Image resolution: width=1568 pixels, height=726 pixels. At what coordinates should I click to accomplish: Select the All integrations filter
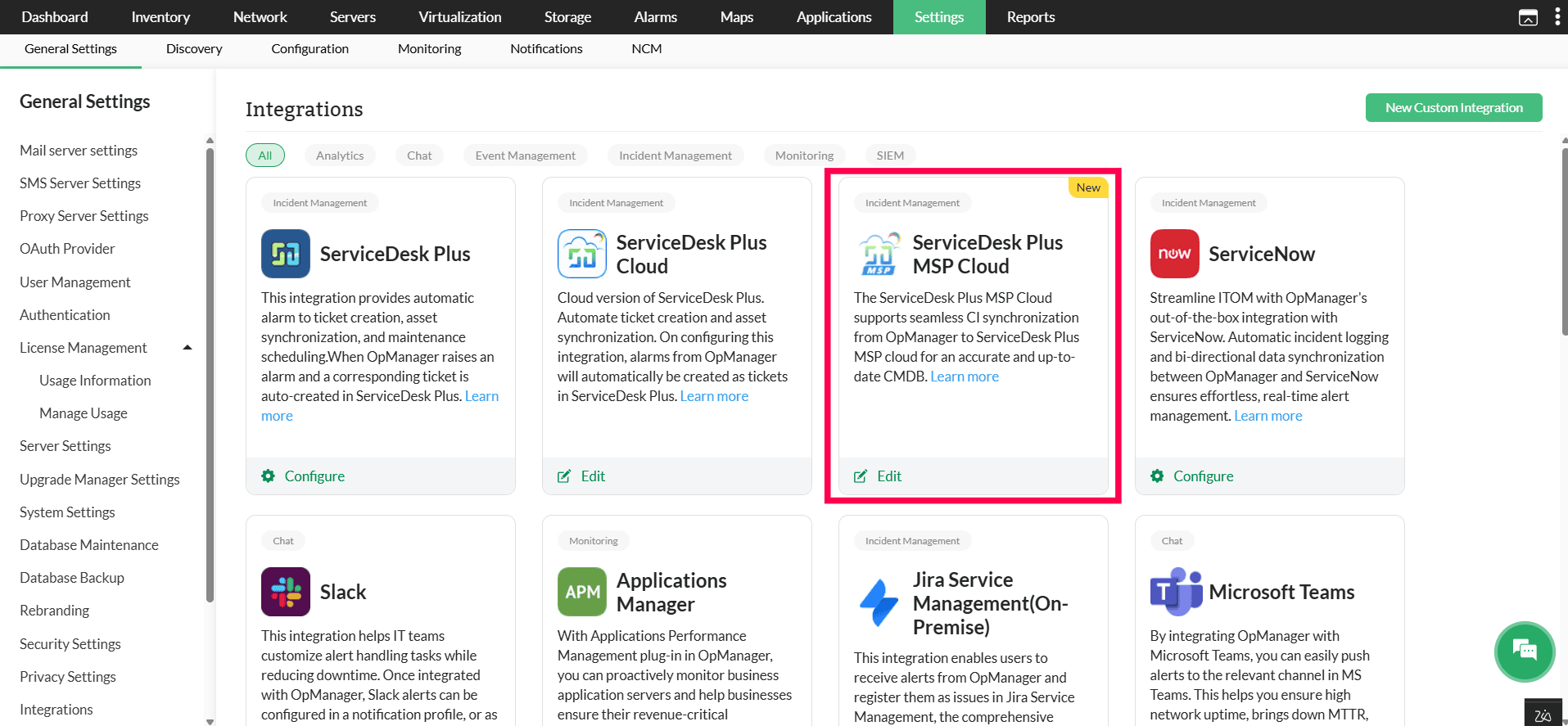pos(265,156)
